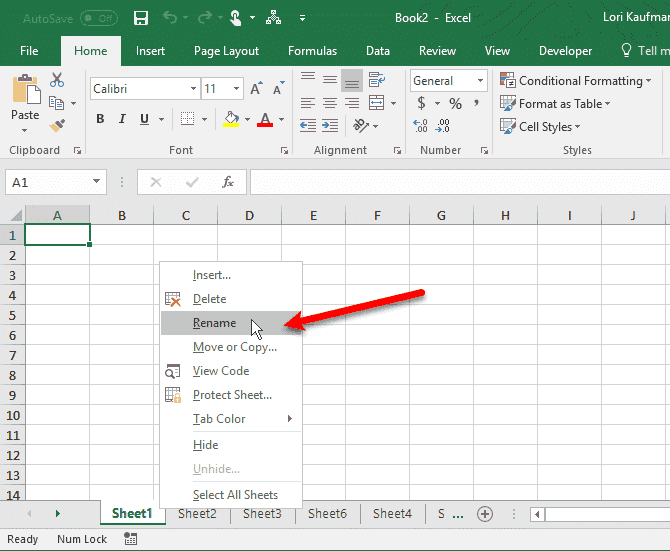Viewport: 670px width, 551px height.
Task: Switch to the Page Layout ribbon tab
Action: pyautogui.click(x=226, y=51)
